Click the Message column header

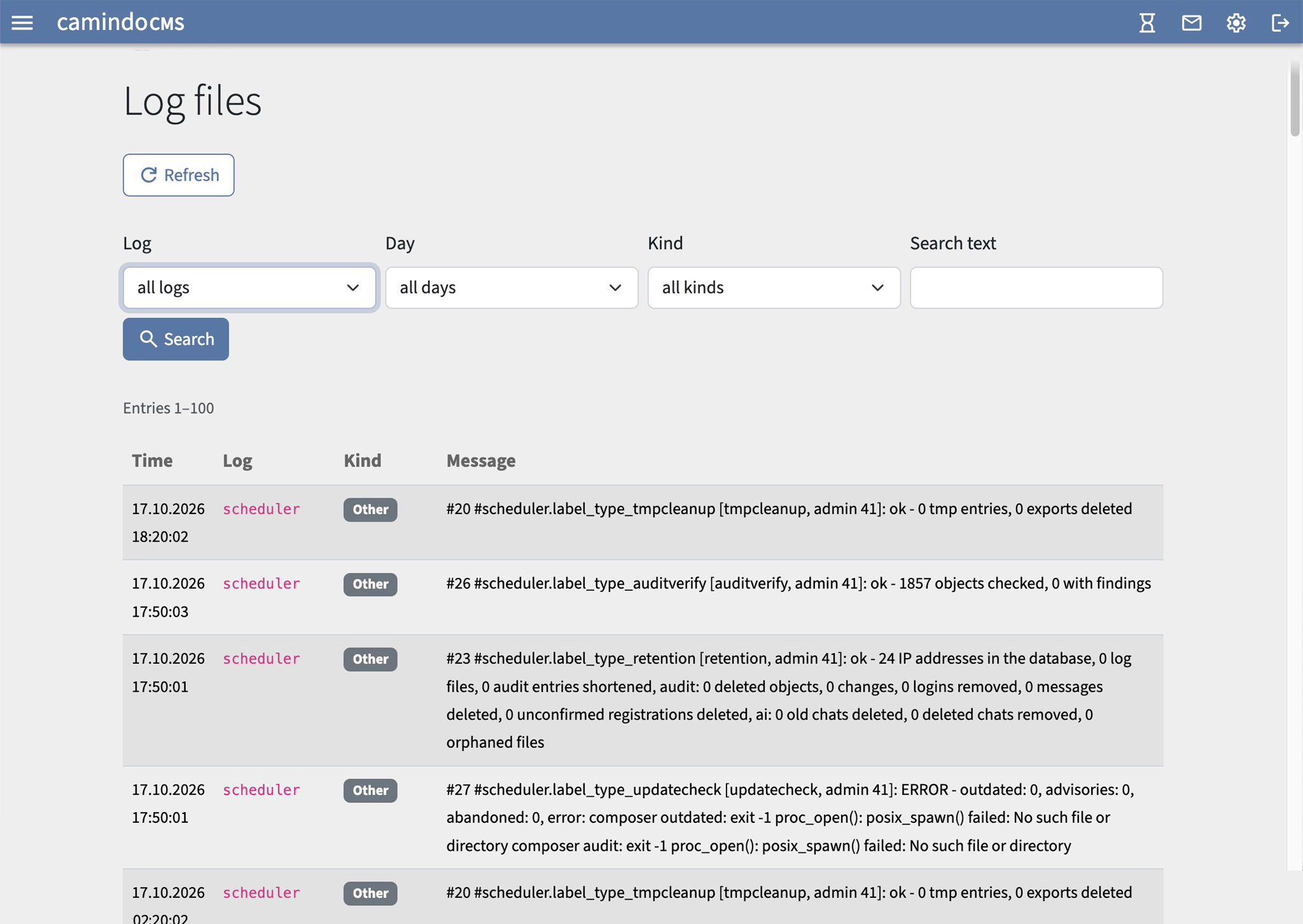(480, 460)
